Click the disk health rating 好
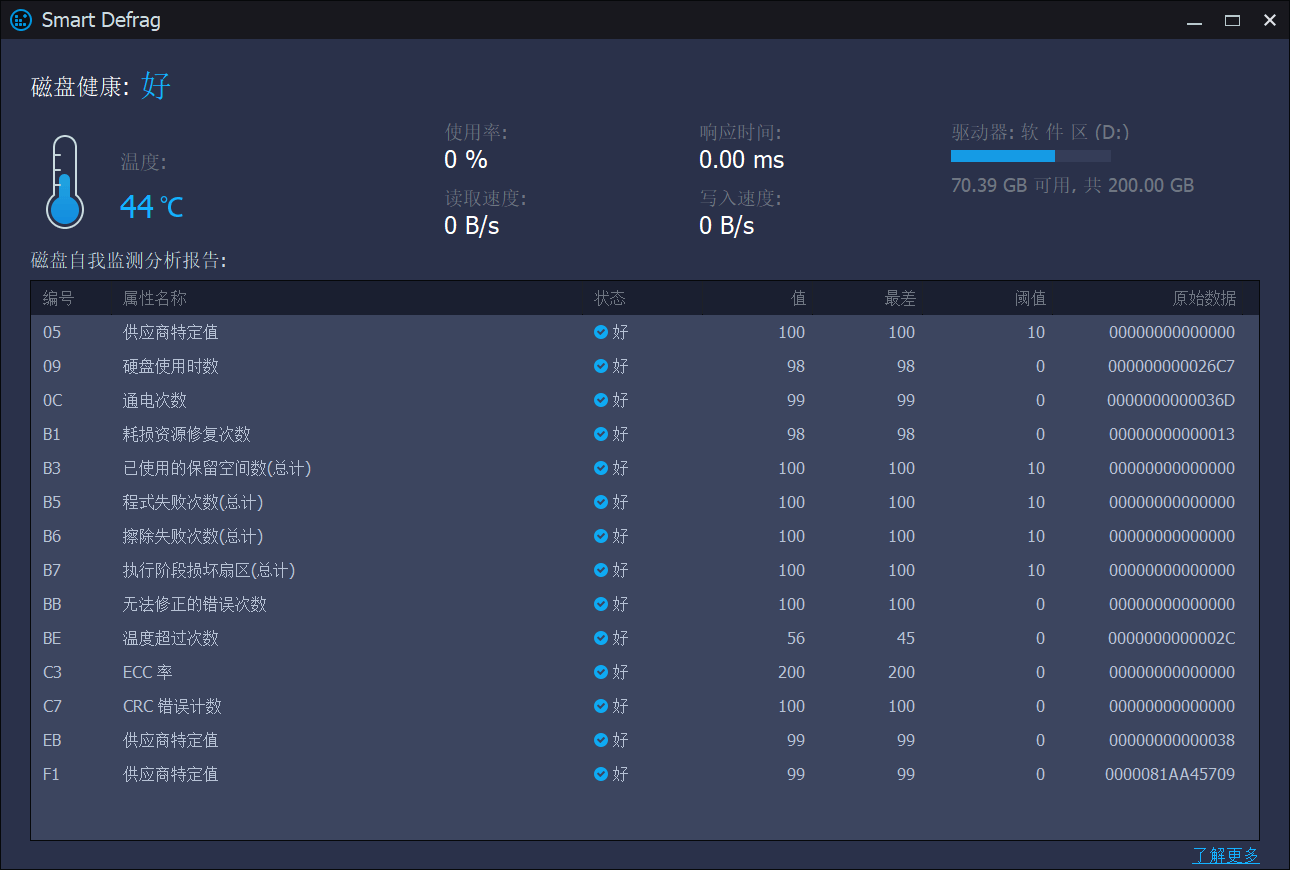Image resolution: width=1290 pixels, height=870 pixels. coord(155,87)
